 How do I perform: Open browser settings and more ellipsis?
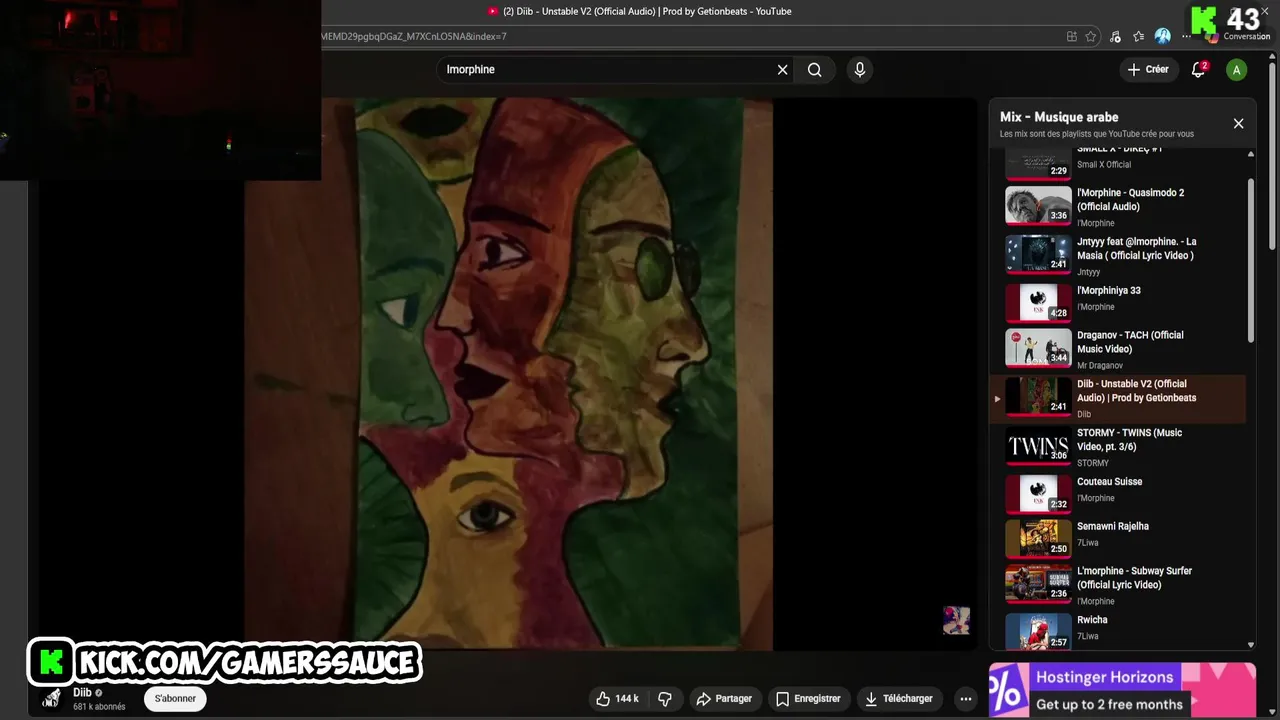coord(1186,37)
